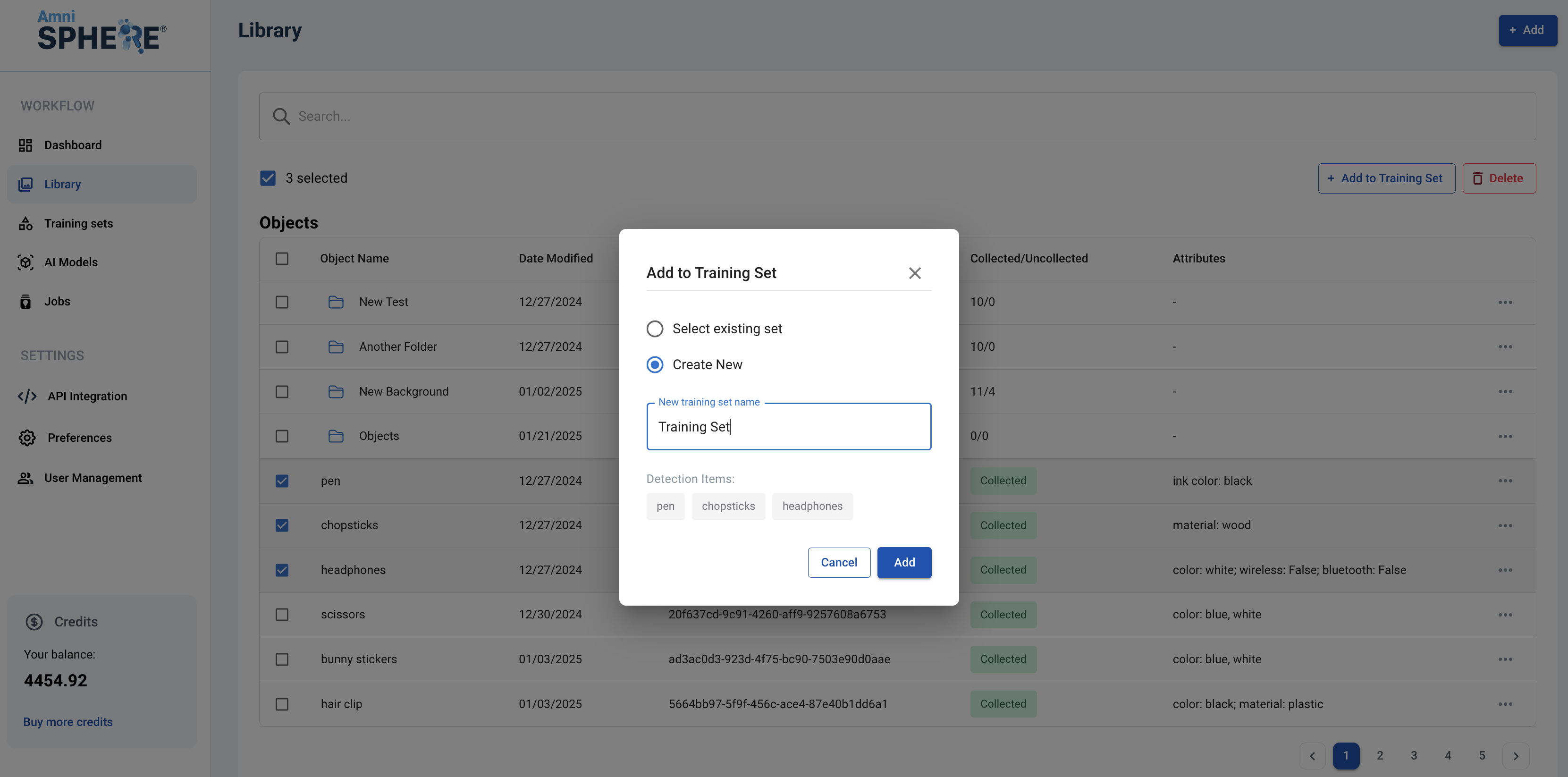The width and height of the screenshot is (1568, 777).
Task: Open the Library item in sidebar
Action: click(62, 185)
